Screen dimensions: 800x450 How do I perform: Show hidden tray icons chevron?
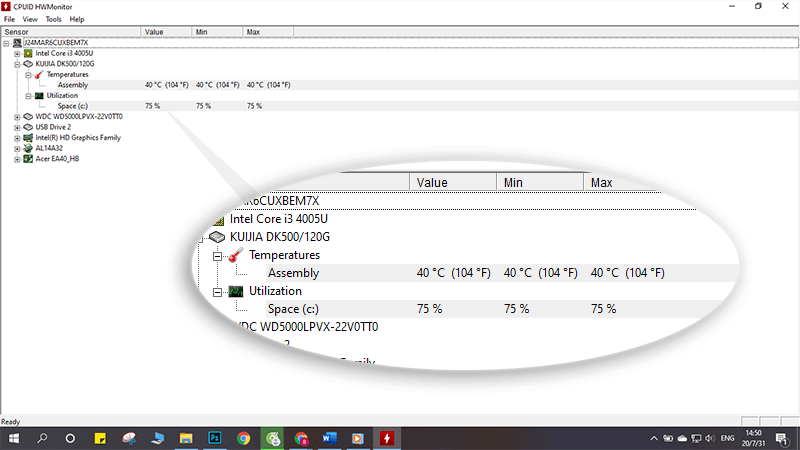[x=654, y=438]
